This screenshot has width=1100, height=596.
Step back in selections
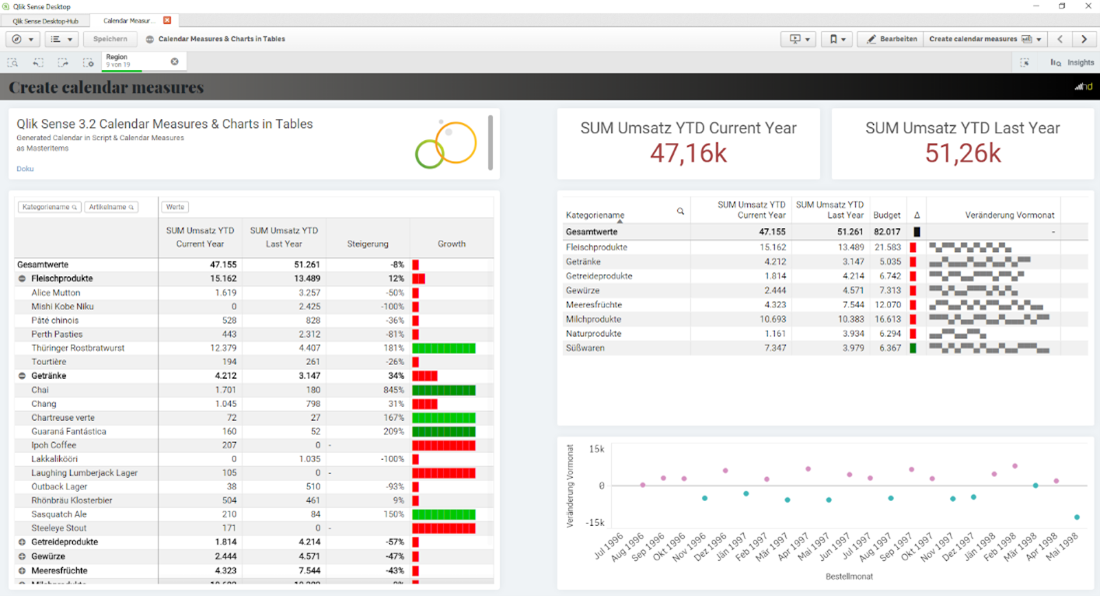(38, 62)
